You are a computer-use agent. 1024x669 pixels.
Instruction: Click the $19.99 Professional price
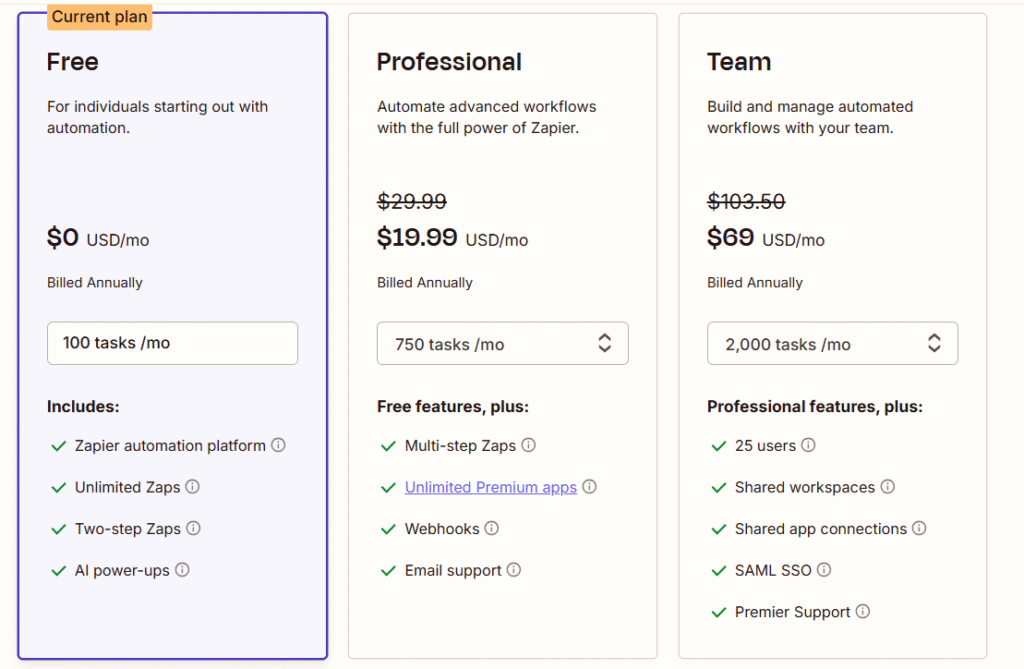pyautogui.click(x=417, y=237)
